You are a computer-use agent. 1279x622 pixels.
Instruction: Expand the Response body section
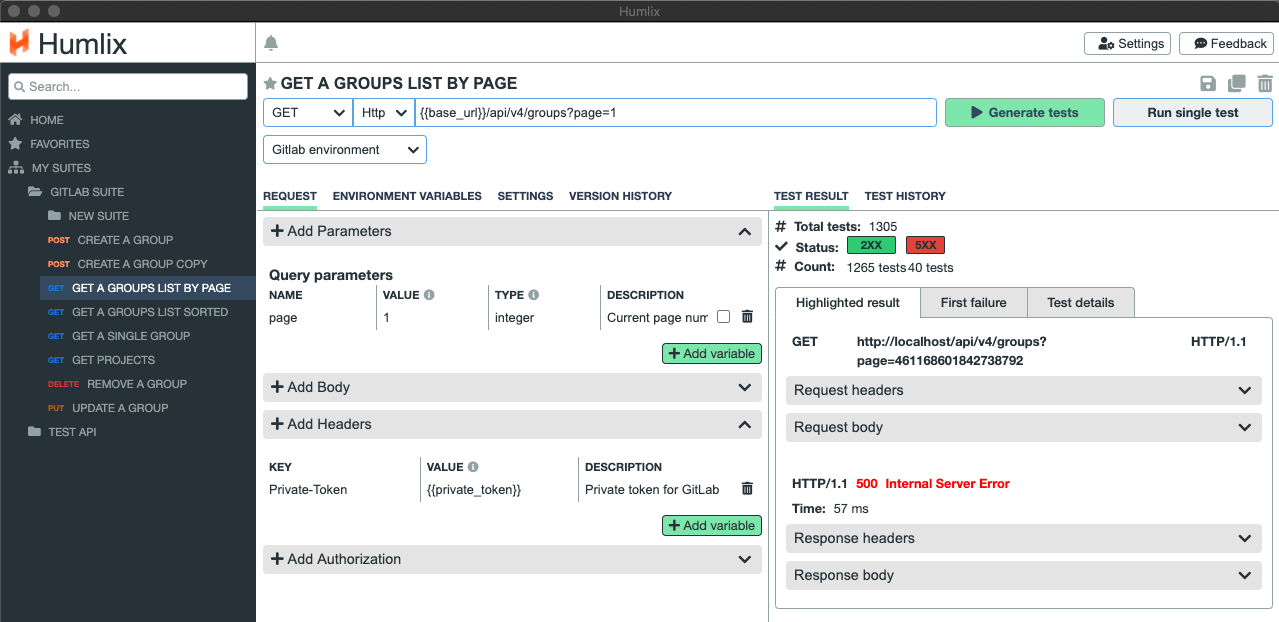point(1020,575)
